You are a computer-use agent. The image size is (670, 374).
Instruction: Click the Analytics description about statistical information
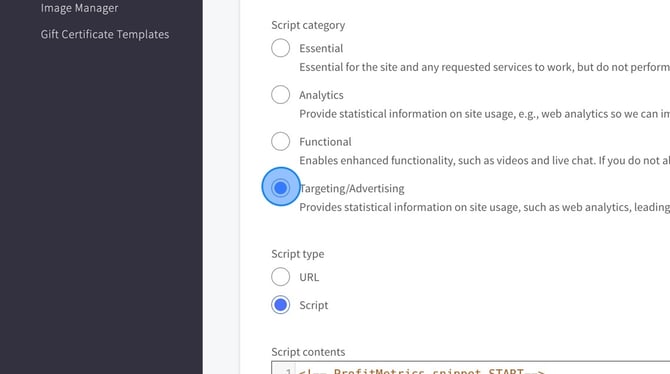[x=485, y=114]
